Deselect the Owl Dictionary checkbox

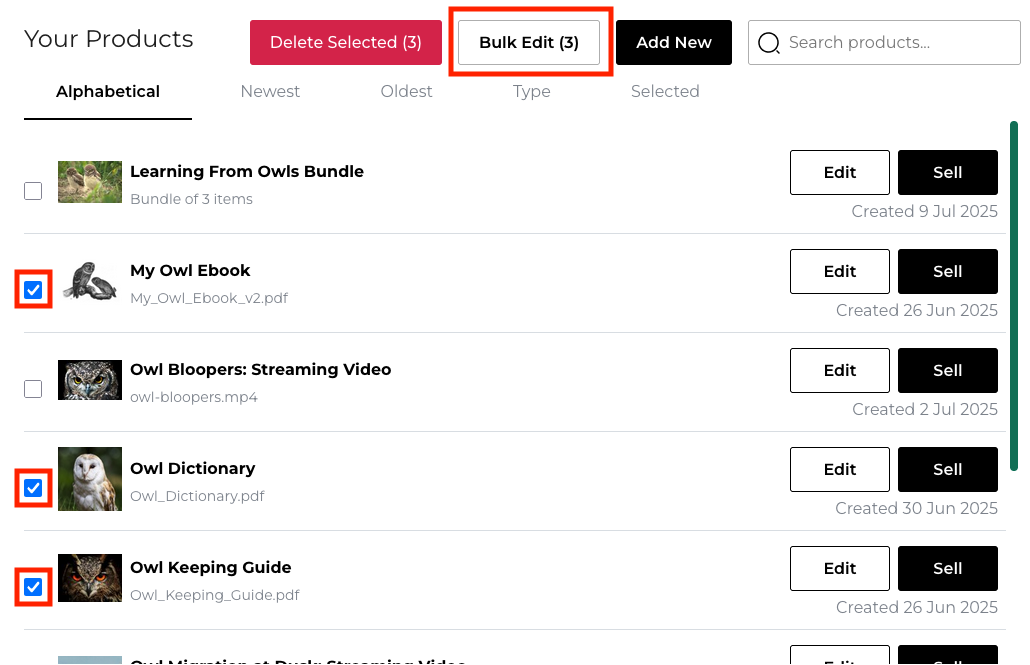[x=33, y=488]
